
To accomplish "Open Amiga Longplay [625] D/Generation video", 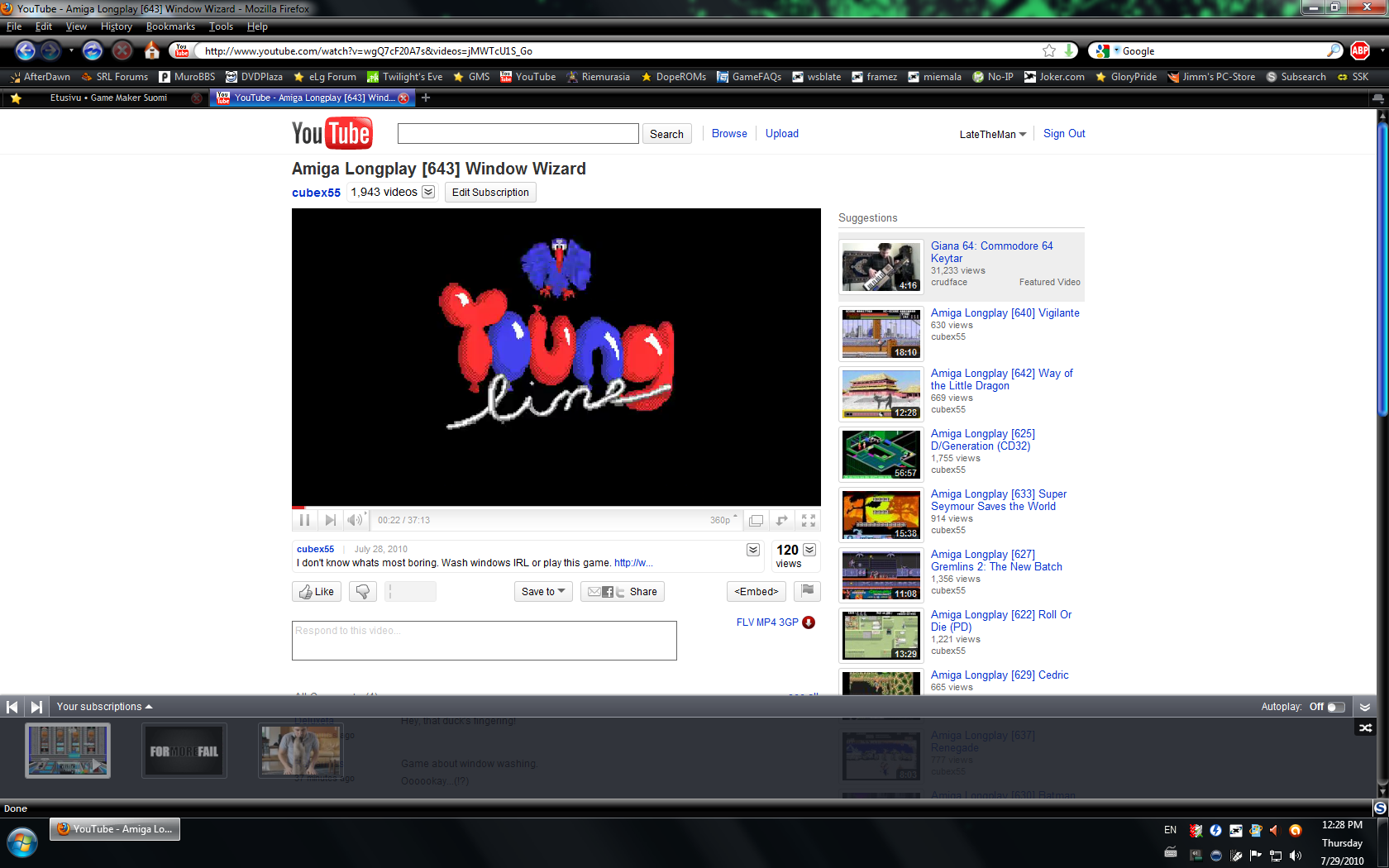I will [x=983, y=440].
